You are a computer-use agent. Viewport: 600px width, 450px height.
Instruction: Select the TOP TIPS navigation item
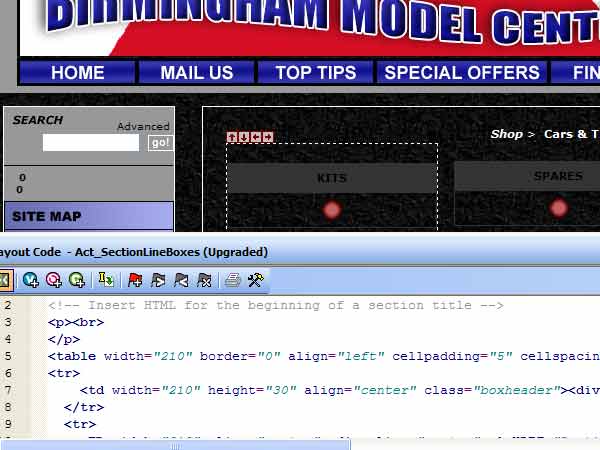pos(315,72)
